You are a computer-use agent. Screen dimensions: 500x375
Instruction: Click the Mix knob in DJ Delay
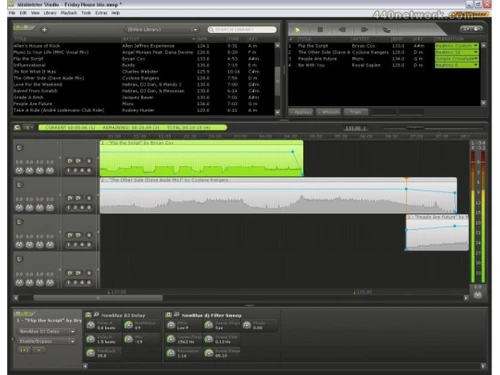tap(128, 339)
